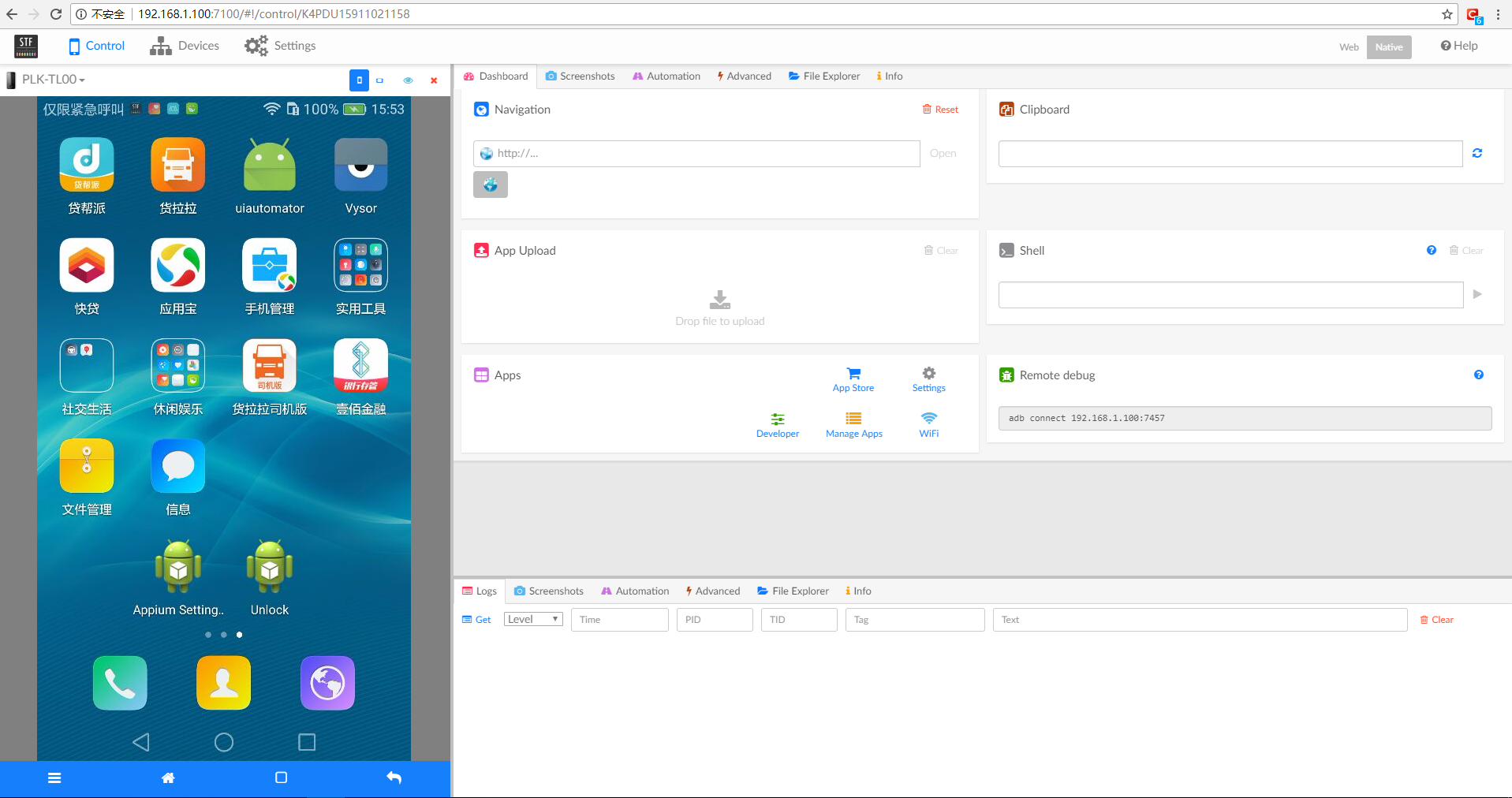Open the browser app in the dock
The height and width of the screenshot is (798, 1512).
[327, 683]
